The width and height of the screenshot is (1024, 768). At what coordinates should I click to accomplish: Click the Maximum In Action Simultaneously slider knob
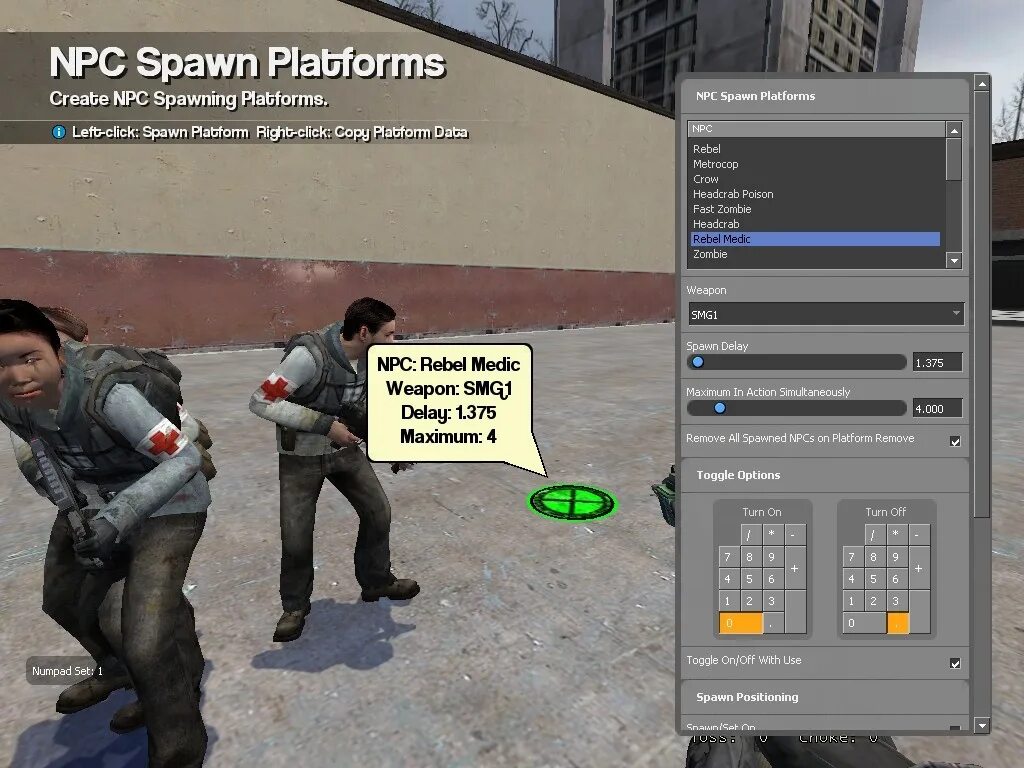pos(720,408)
